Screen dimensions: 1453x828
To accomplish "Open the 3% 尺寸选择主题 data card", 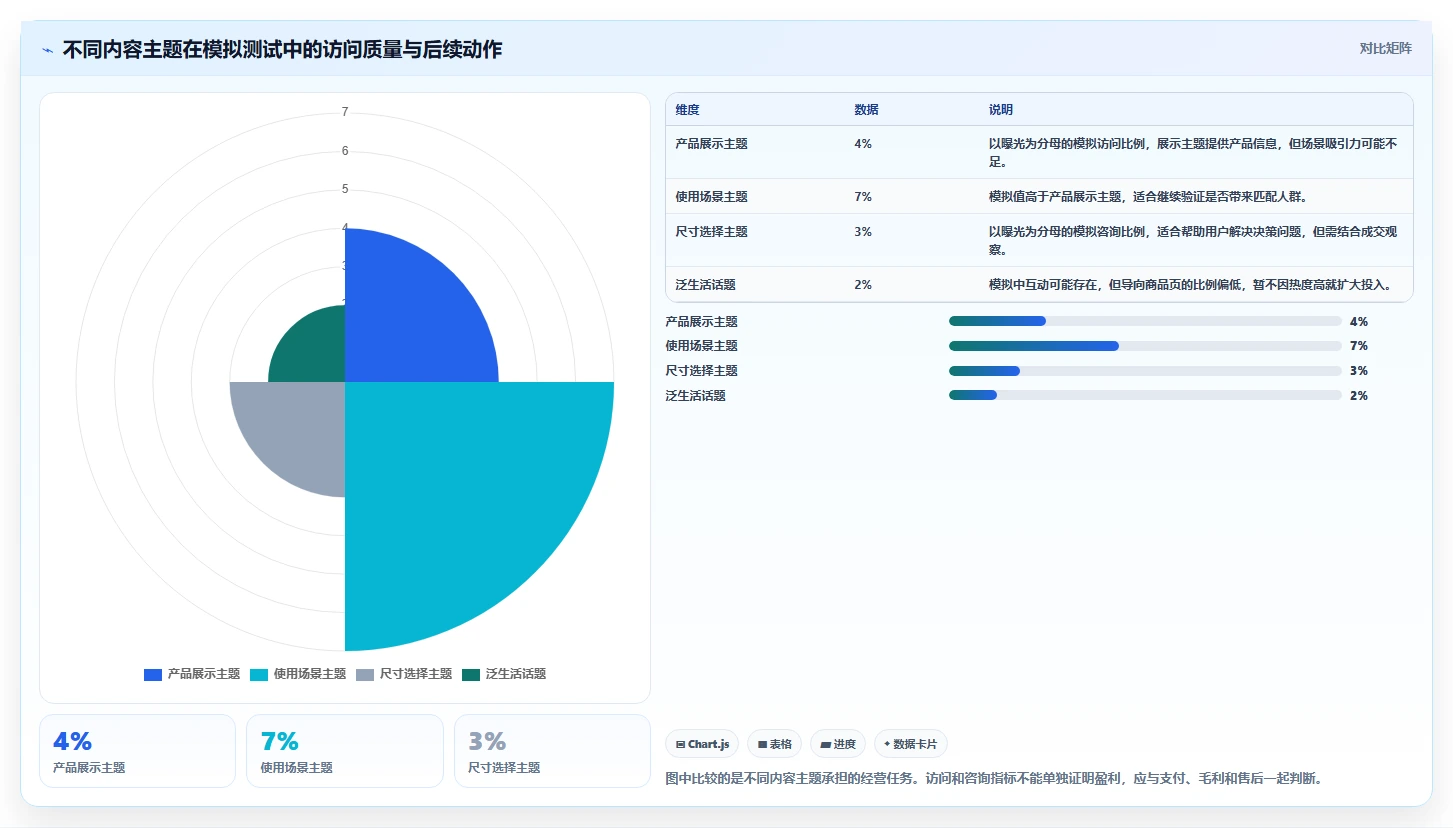I will 552,751.
